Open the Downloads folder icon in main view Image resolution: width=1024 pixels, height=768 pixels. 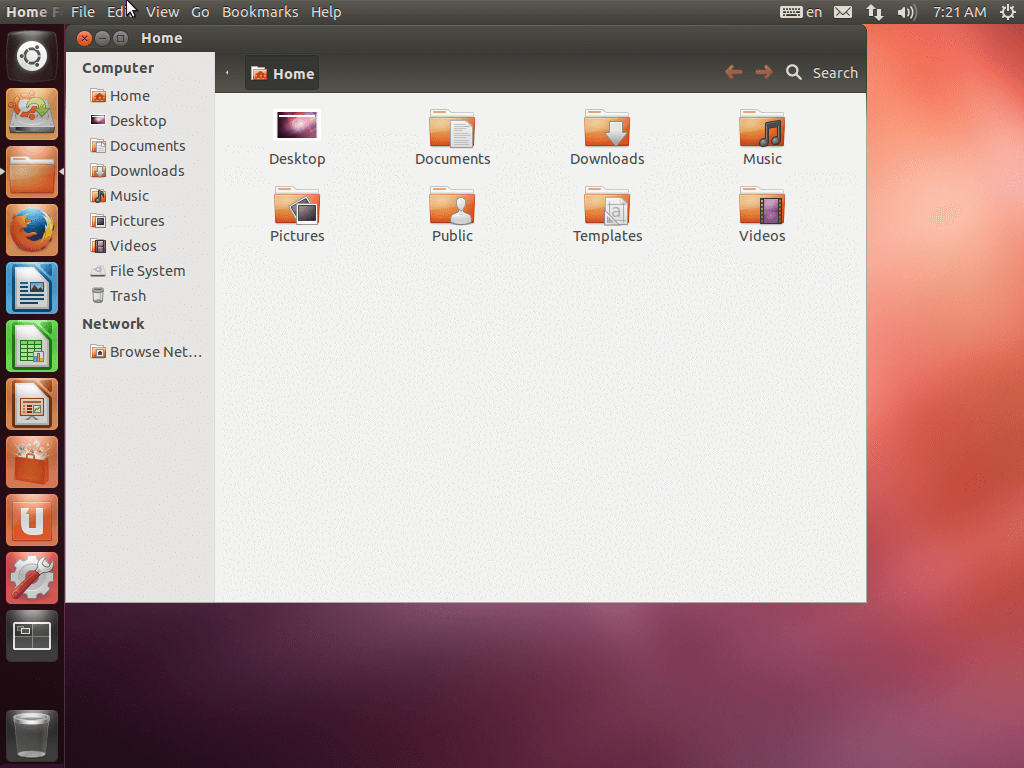click(607, 128)
